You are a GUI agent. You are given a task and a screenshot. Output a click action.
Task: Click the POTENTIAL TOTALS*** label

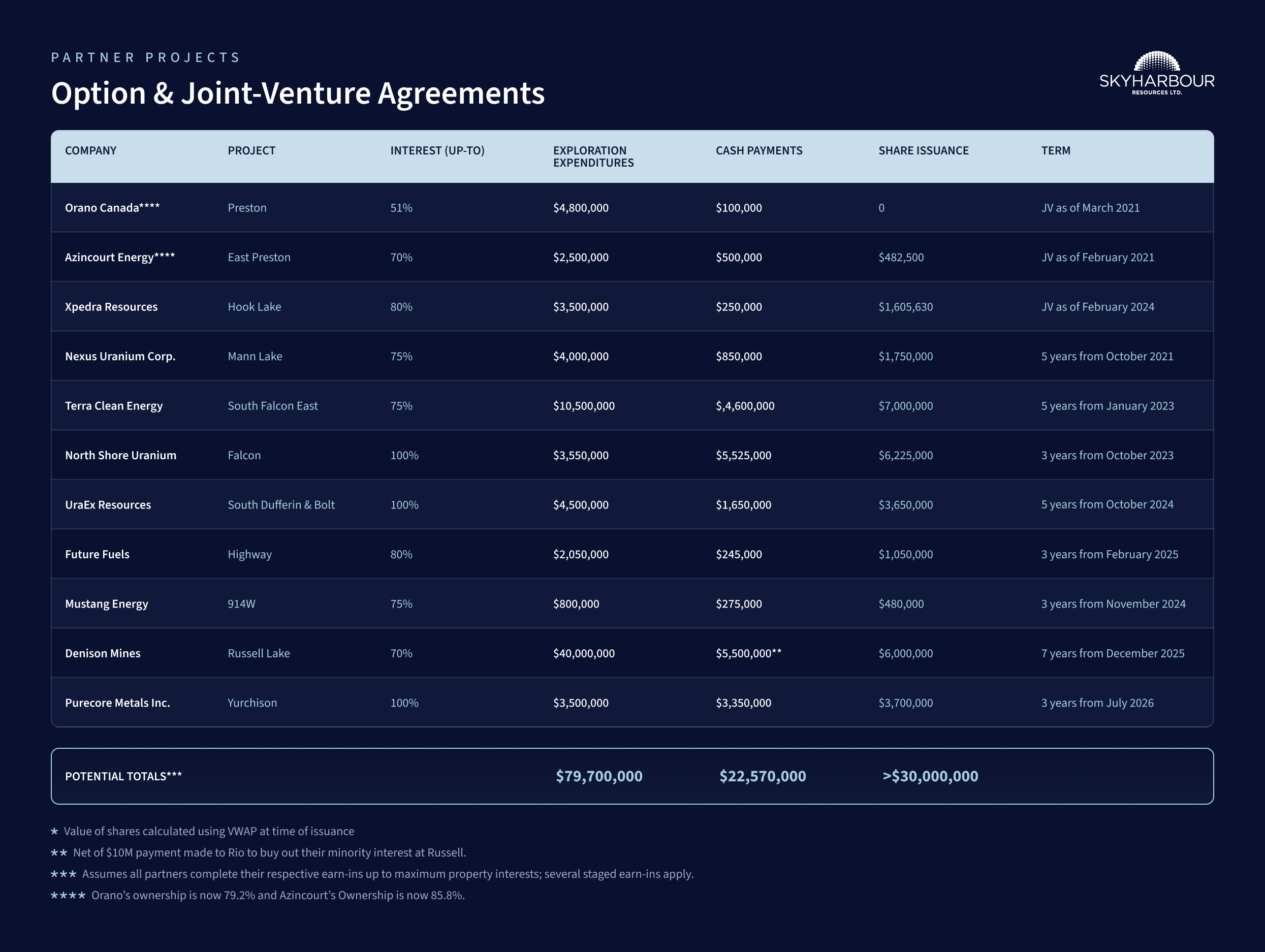coord(123,776)
